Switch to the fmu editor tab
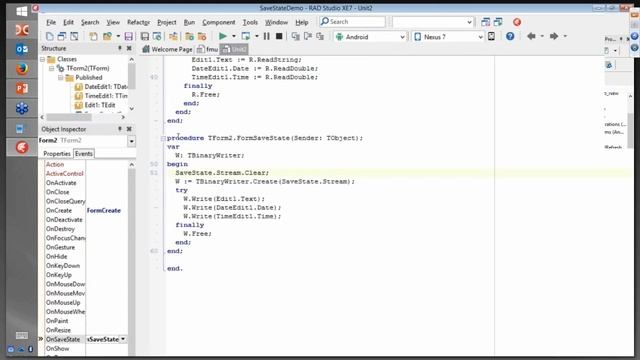 click(x=207, y=49)
